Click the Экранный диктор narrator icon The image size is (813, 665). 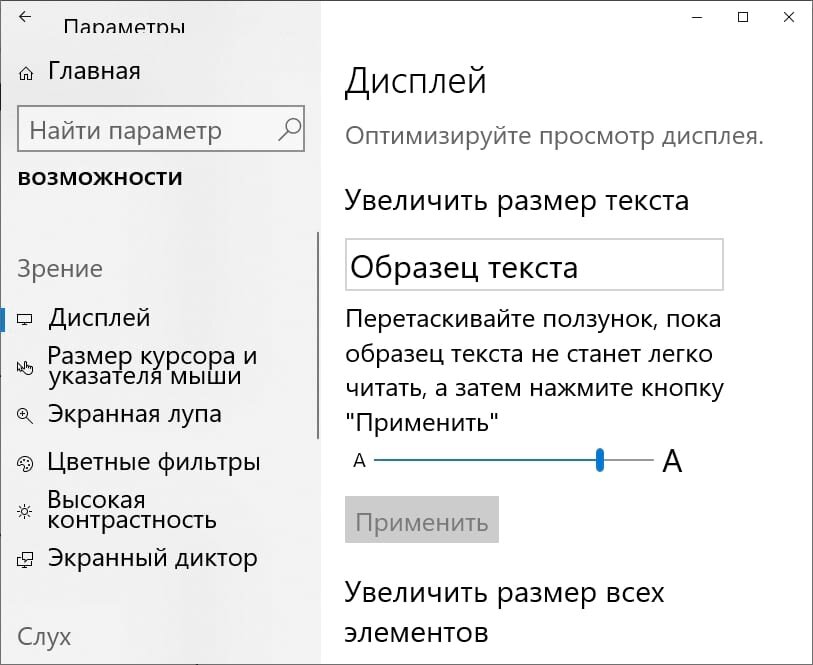click(x=25, y=560)
